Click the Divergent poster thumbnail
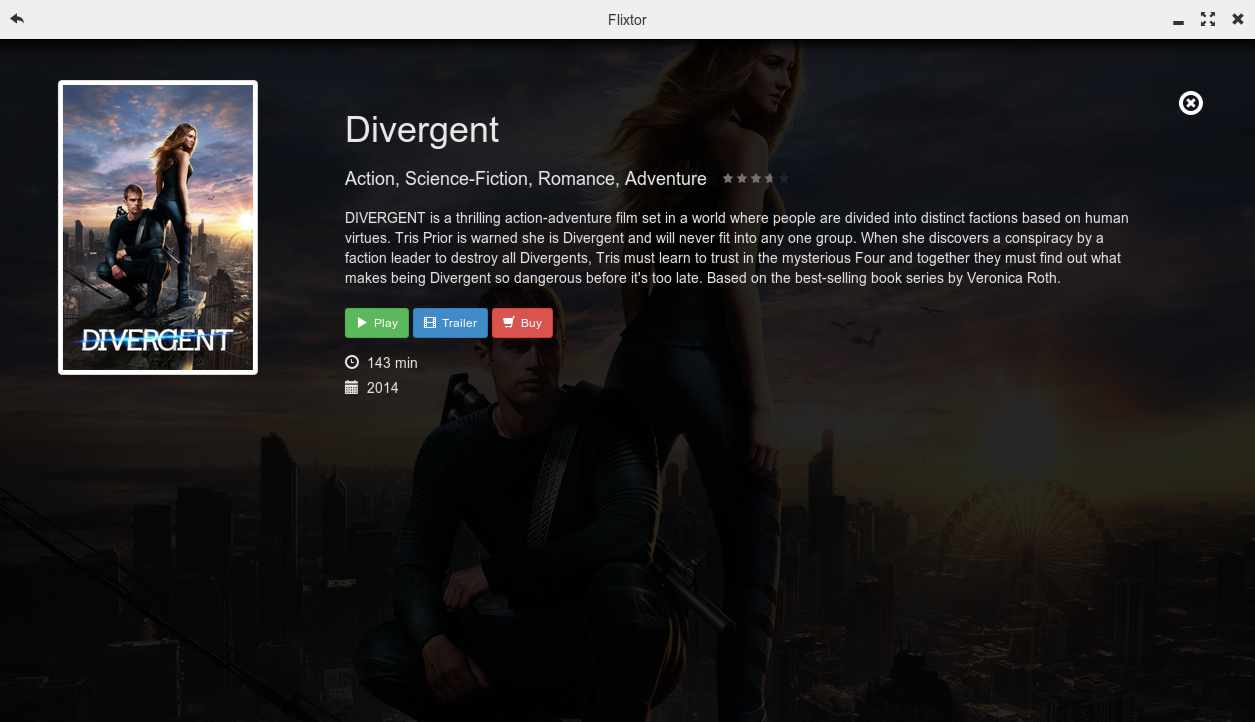This screenshot has width=1255, height=722. tap(158, 228)
